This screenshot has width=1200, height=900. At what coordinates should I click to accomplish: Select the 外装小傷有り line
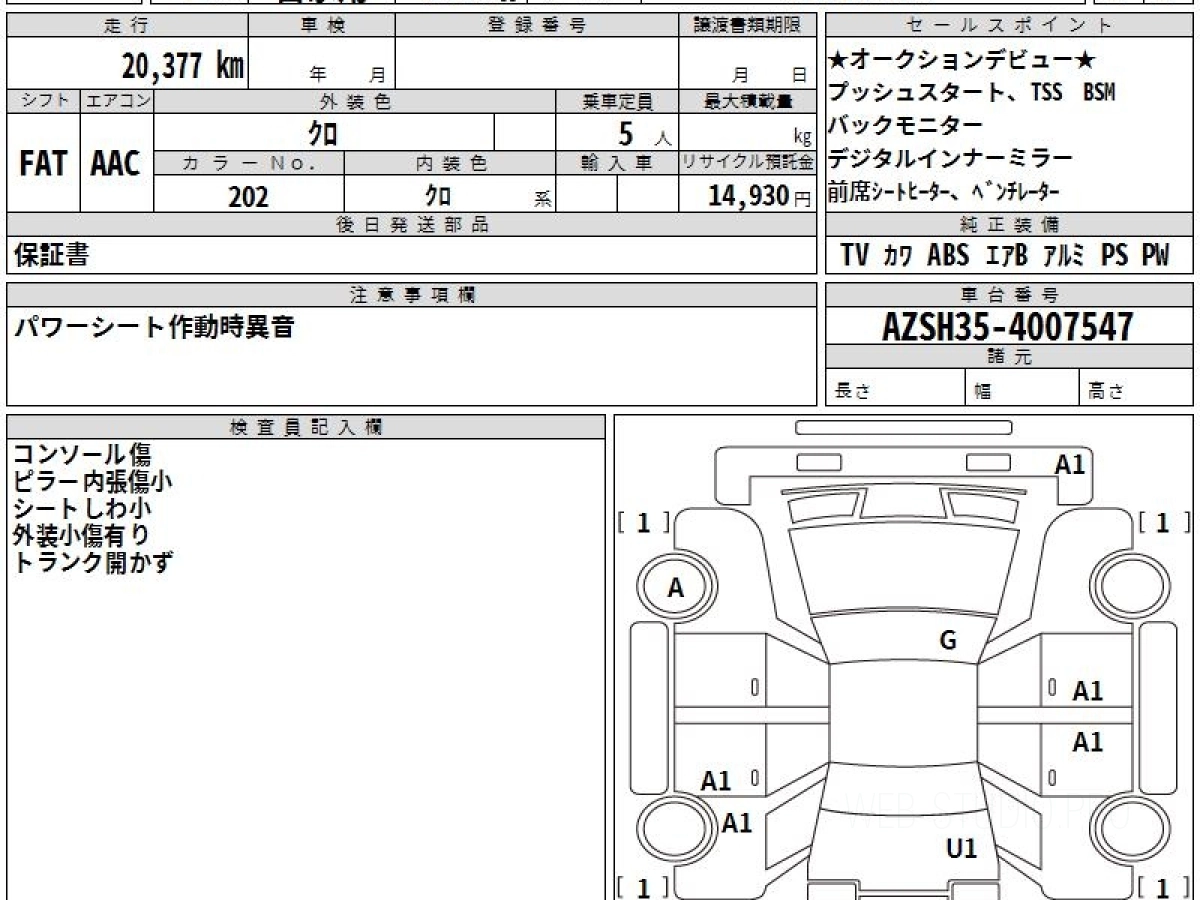click(82, 536)
